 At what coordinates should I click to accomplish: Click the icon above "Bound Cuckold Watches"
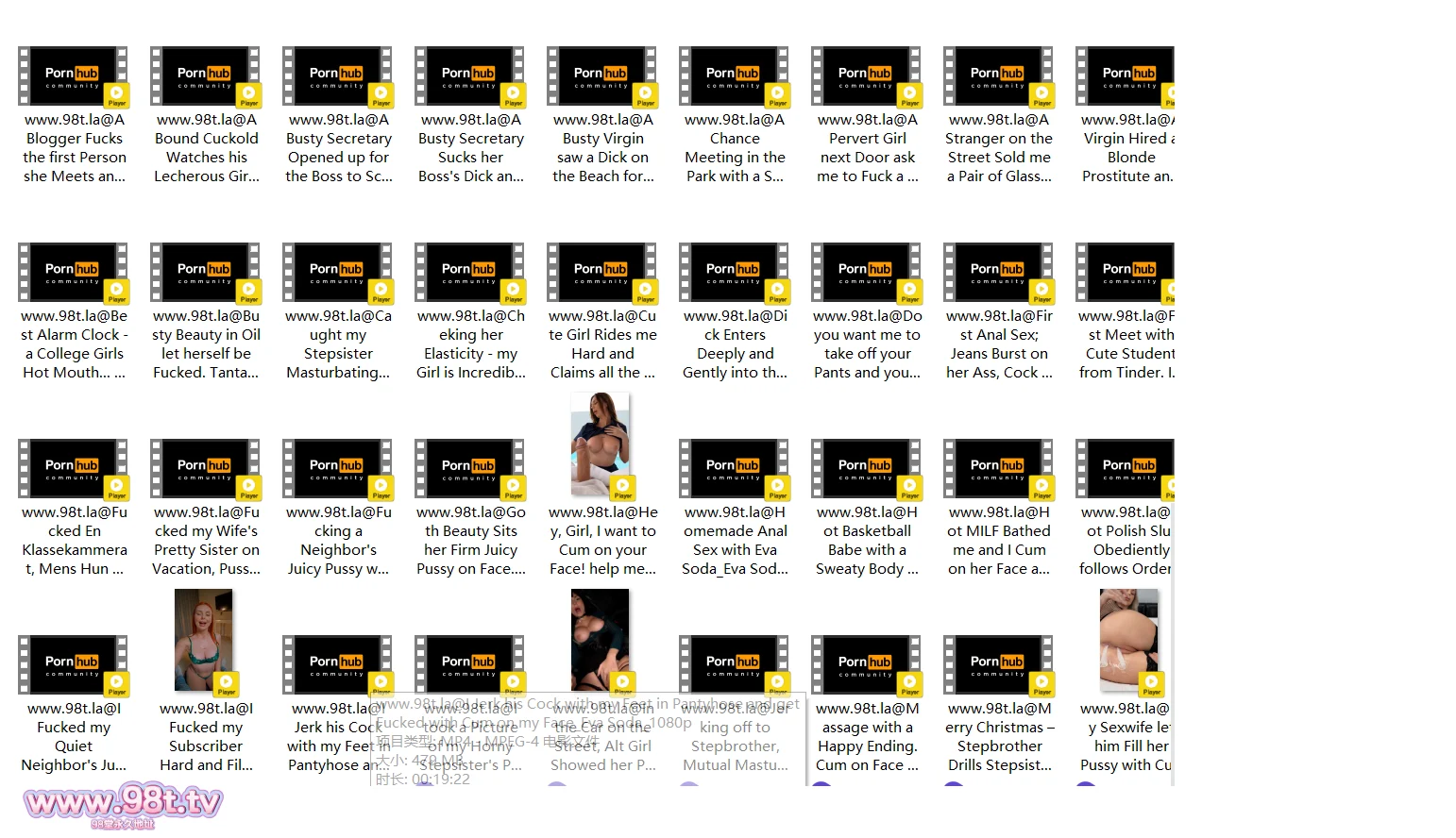206,75
